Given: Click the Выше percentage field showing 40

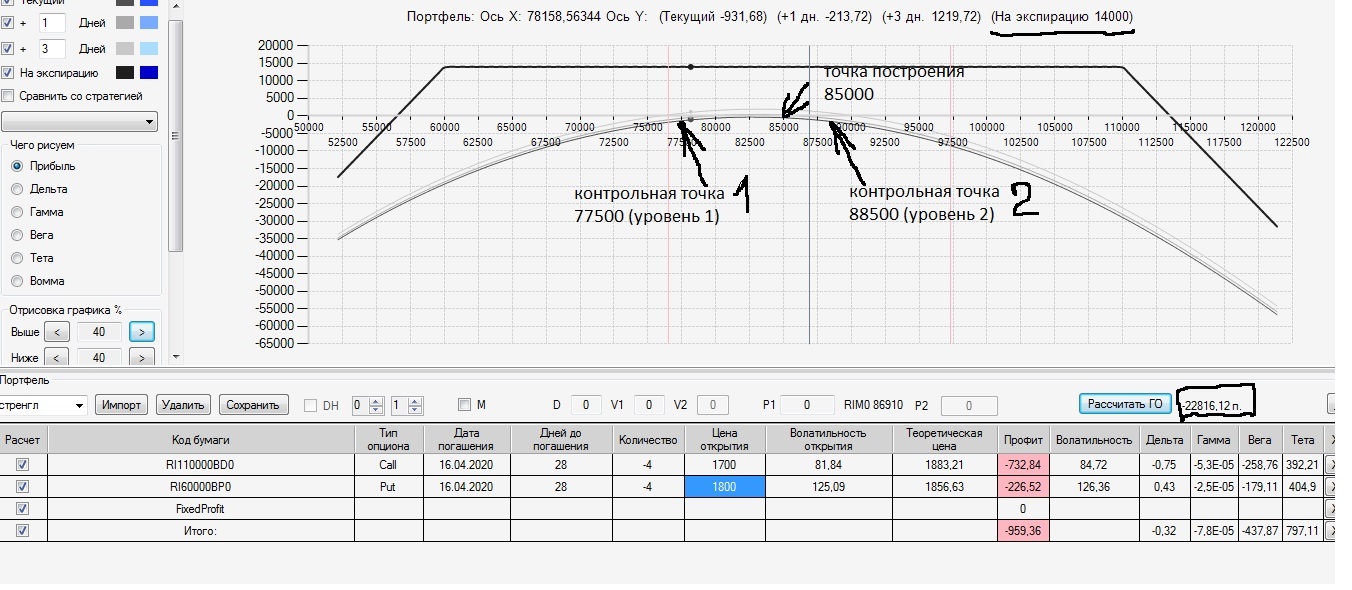Looking at the screenshot, I should tap(99, 331).
